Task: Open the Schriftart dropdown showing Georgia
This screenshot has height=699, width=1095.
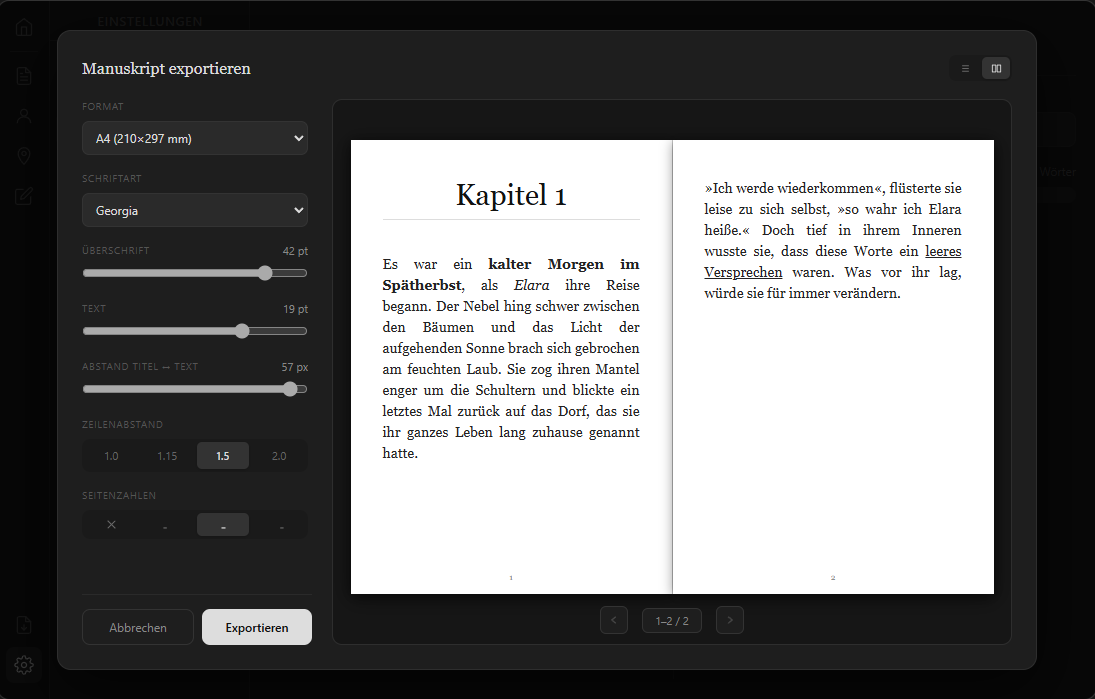Action: click(x=195, y=210)
